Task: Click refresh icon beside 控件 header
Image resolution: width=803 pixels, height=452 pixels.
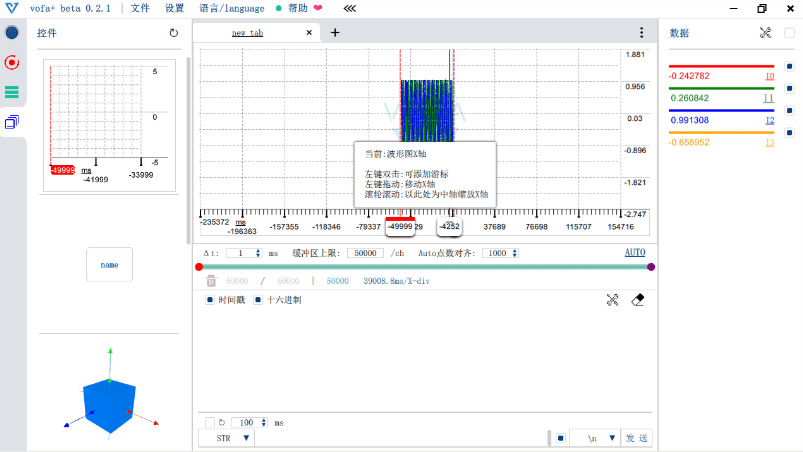Action: click(174, 33)
